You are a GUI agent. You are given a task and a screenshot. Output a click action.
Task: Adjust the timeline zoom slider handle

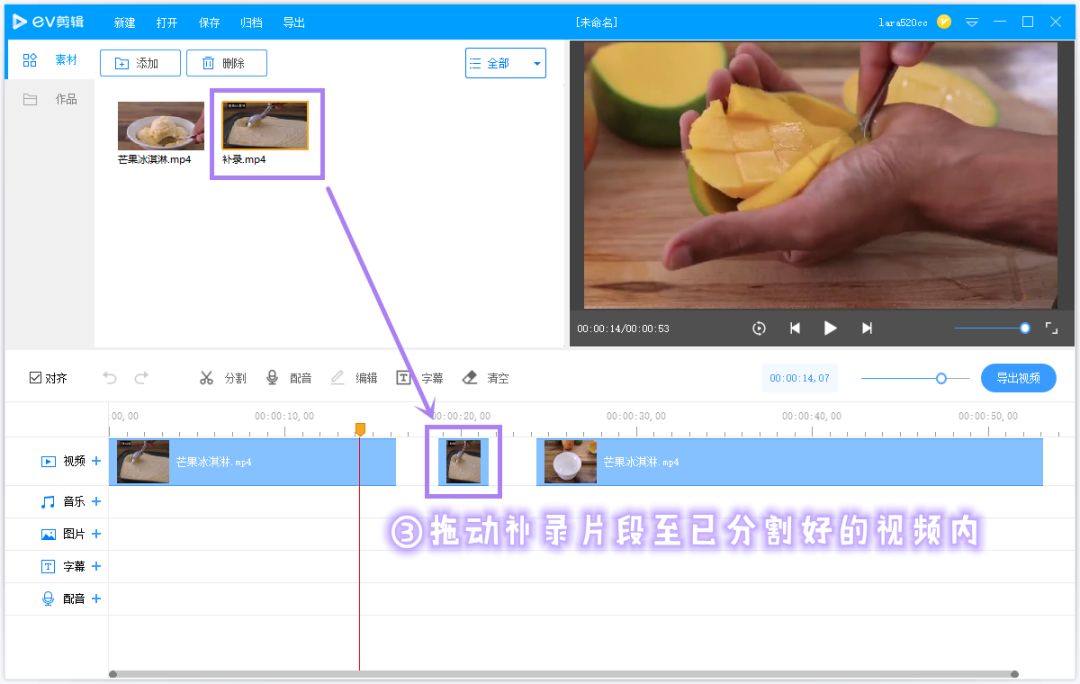click(941, 378)
